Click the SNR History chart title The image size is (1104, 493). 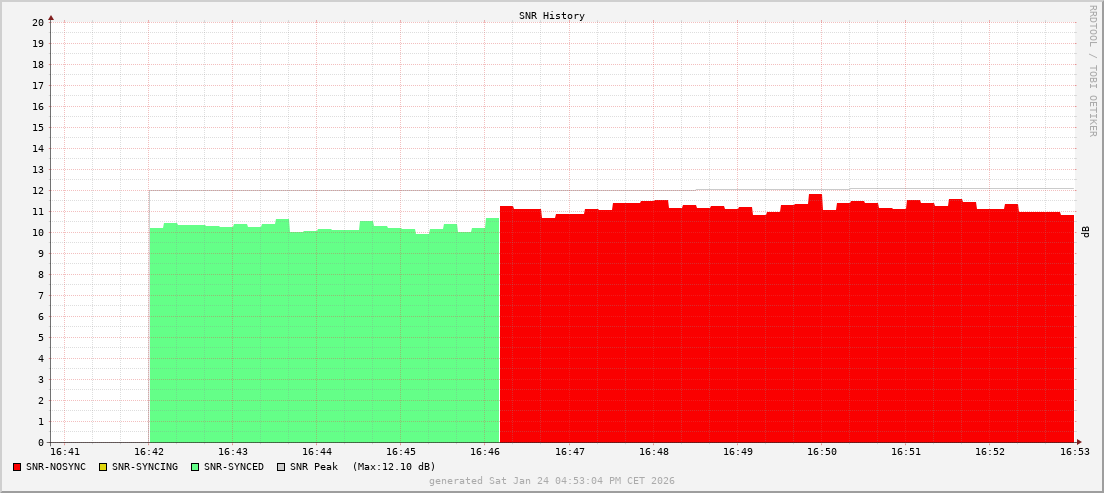(551, 16)
